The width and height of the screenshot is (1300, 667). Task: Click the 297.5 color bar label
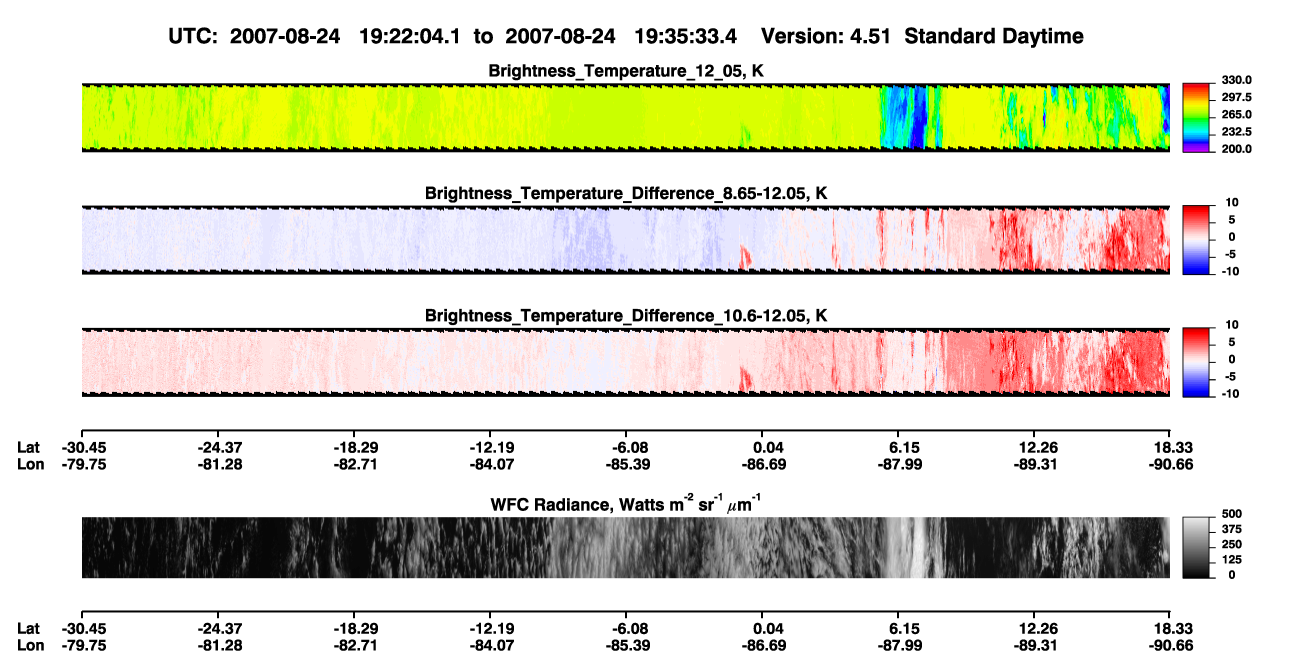[1235, 98]
